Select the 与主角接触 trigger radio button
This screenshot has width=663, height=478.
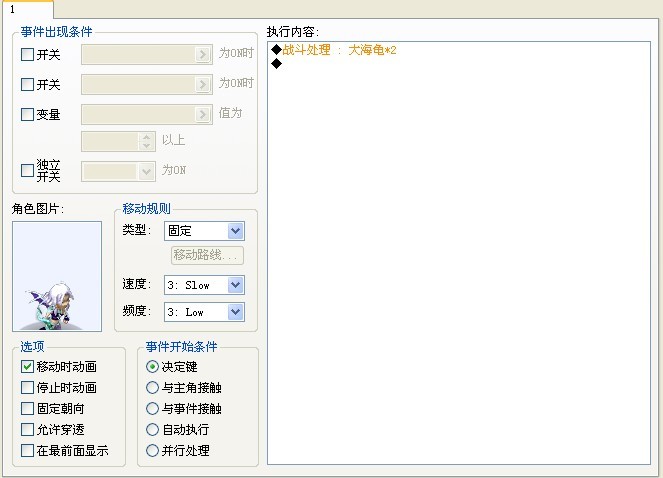click(152, 387)
